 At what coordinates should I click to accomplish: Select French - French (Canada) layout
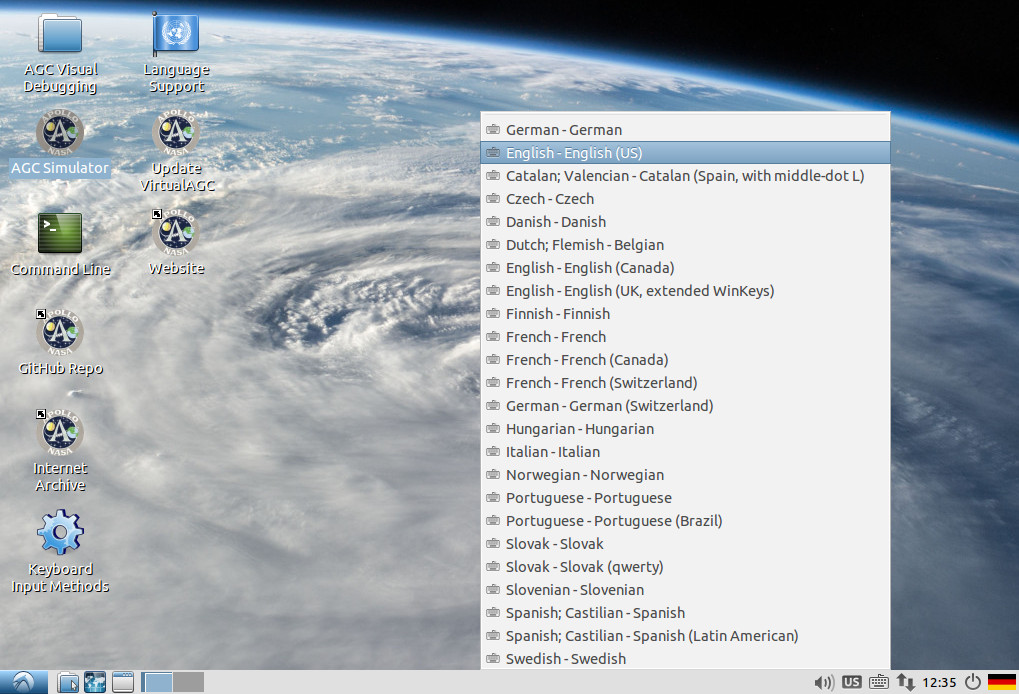[586, 360]
